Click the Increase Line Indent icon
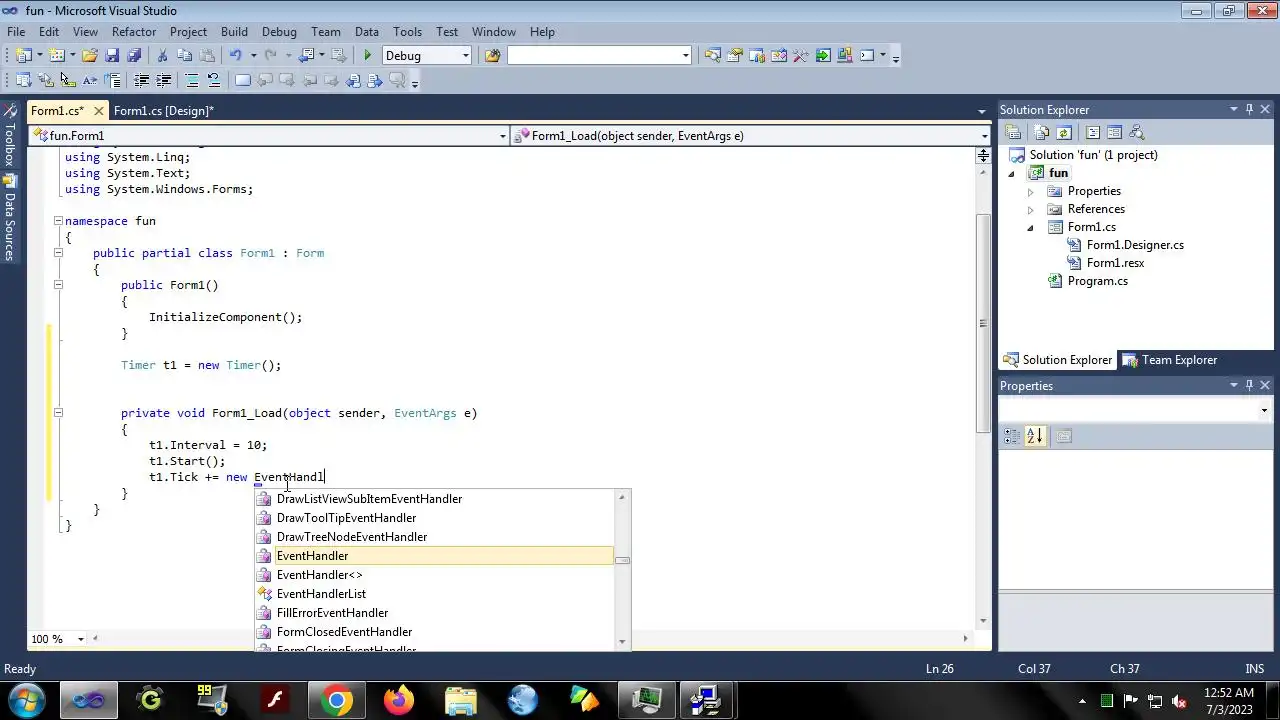1280x720 pixels. click(163, 80)
